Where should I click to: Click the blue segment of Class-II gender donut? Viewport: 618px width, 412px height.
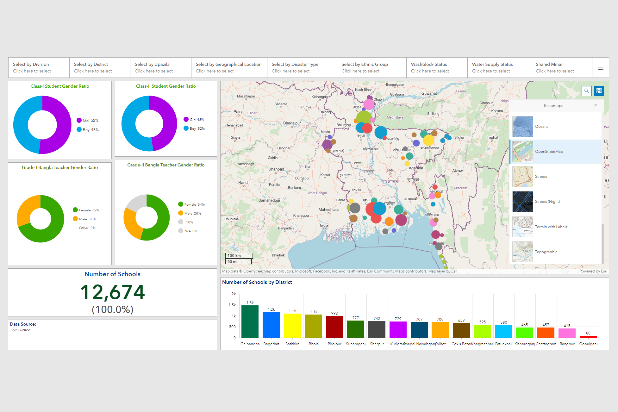click(x=128, y=125)
